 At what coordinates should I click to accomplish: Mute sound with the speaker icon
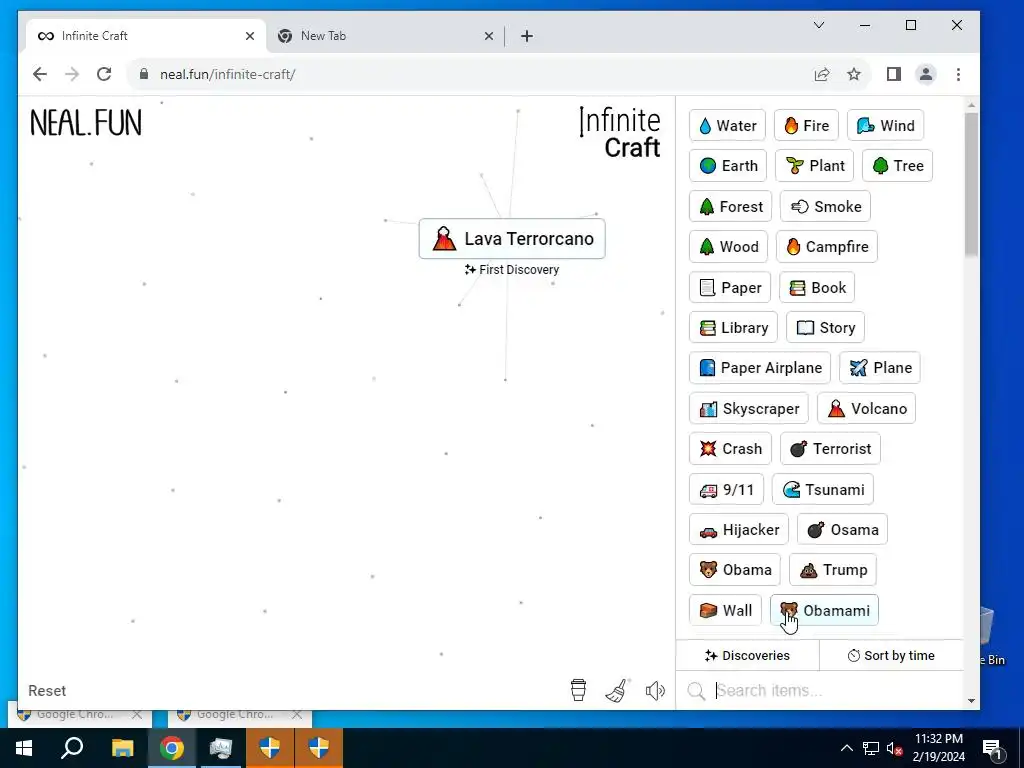(x=655, y=690)
